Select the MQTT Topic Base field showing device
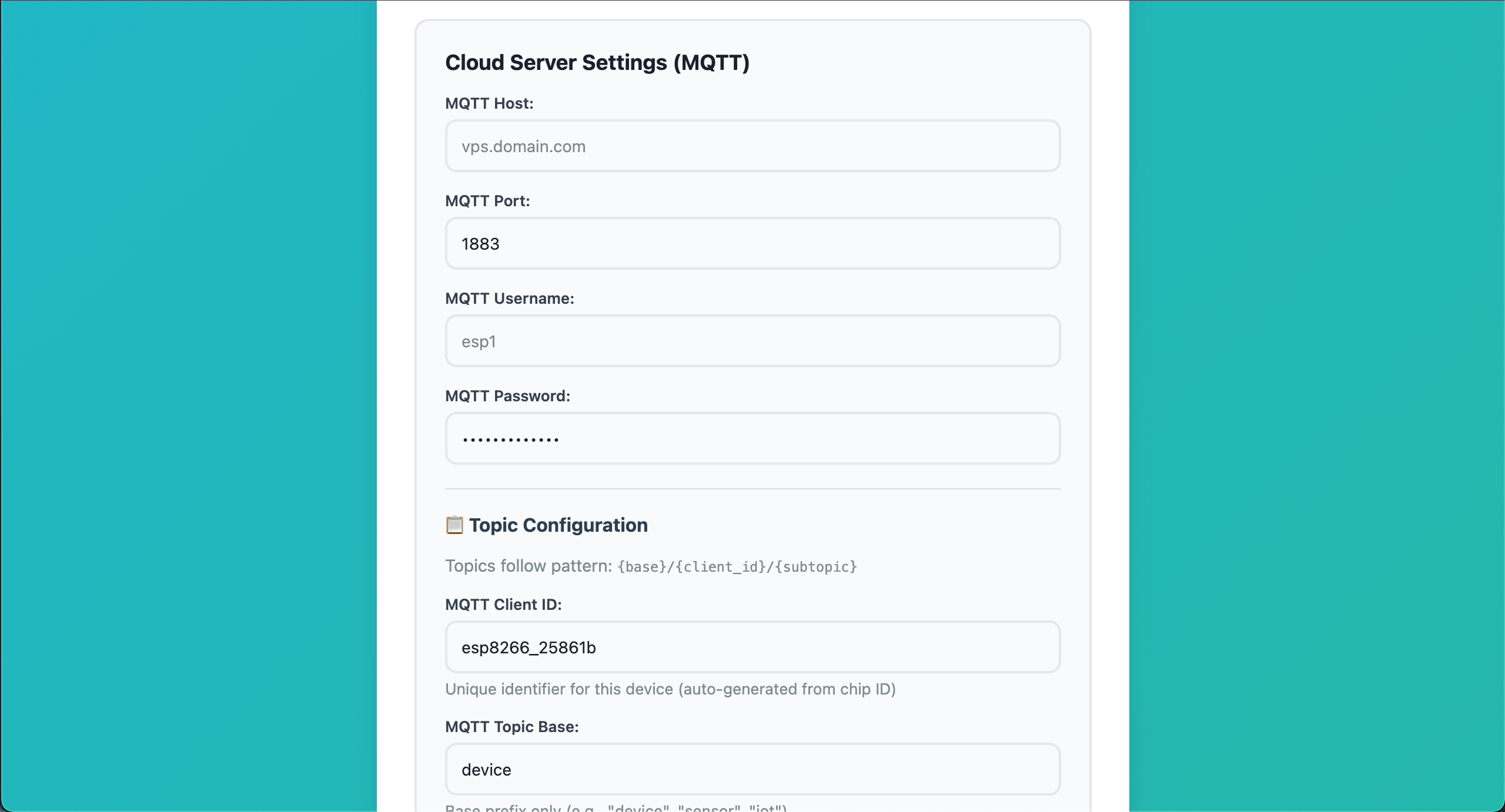 pyautogui.click(x=752, y=769)
